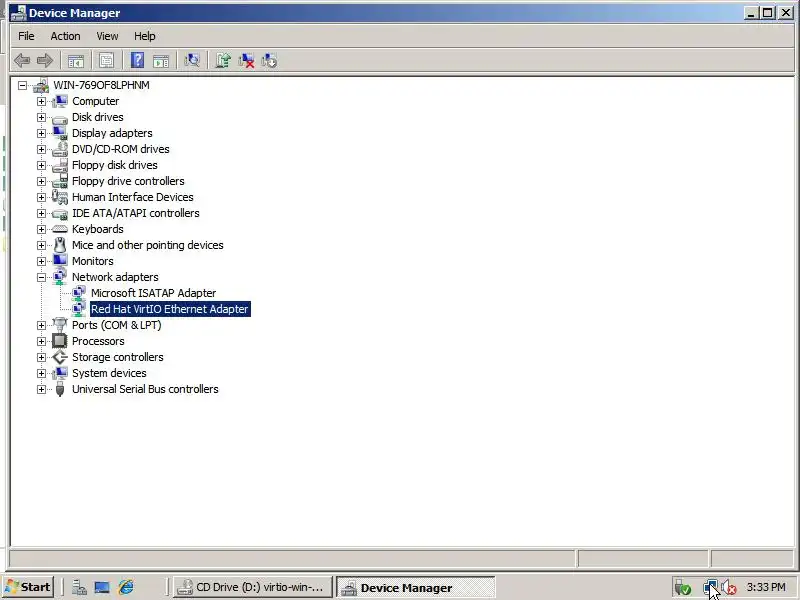Select the IDE ATA/ATAPI controllers label

[136, 213]
